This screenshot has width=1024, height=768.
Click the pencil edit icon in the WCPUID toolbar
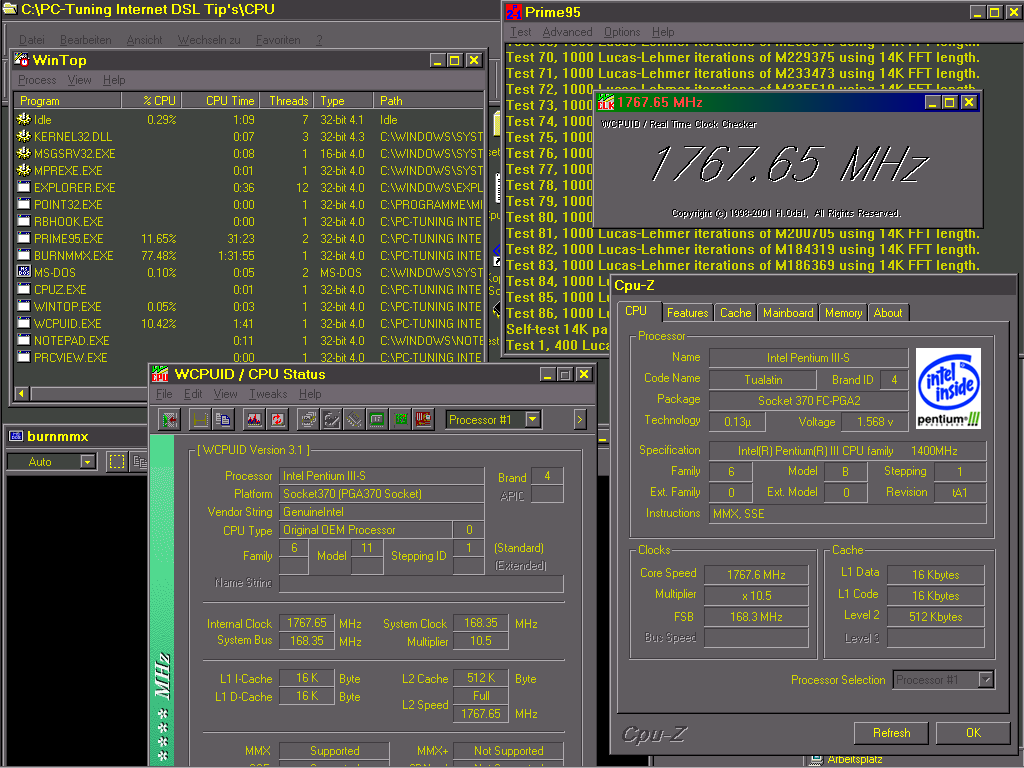(x=331, y=419)
